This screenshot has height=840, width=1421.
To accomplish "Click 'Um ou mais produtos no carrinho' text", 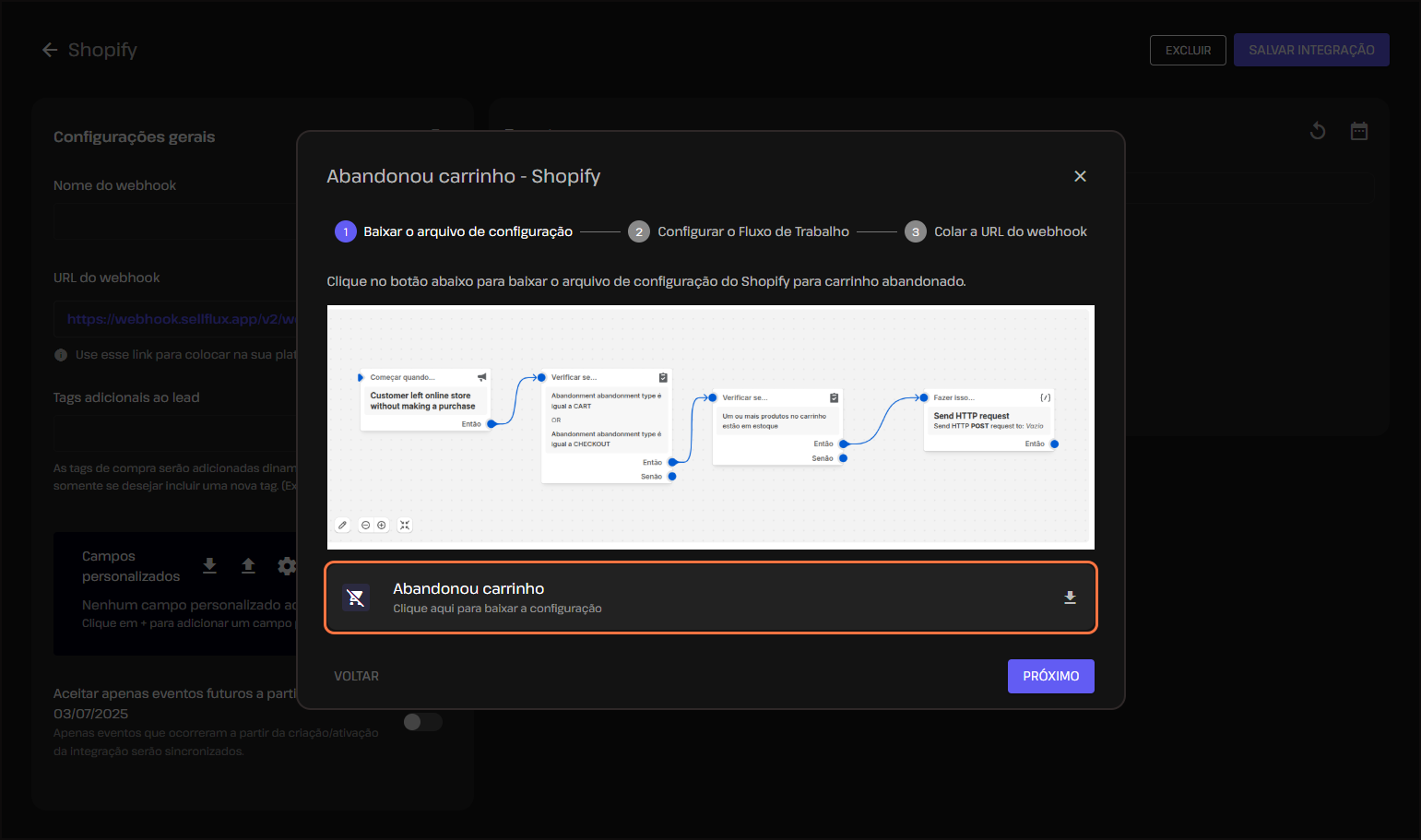I will click(774, 420).
